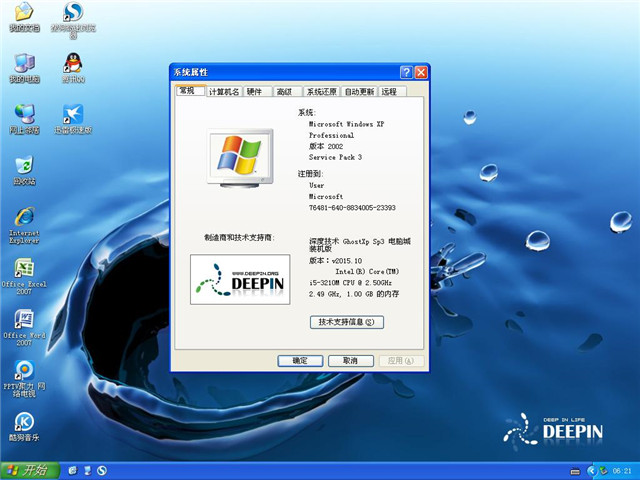
Task: Open Office Word 2007 shortcut
Action: pos(22,321)
